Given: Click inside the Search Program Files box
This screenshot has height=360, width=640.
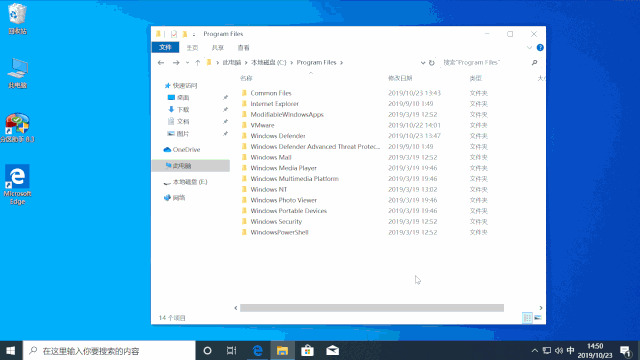Looking at the screenshot, I should pos(486,62).
